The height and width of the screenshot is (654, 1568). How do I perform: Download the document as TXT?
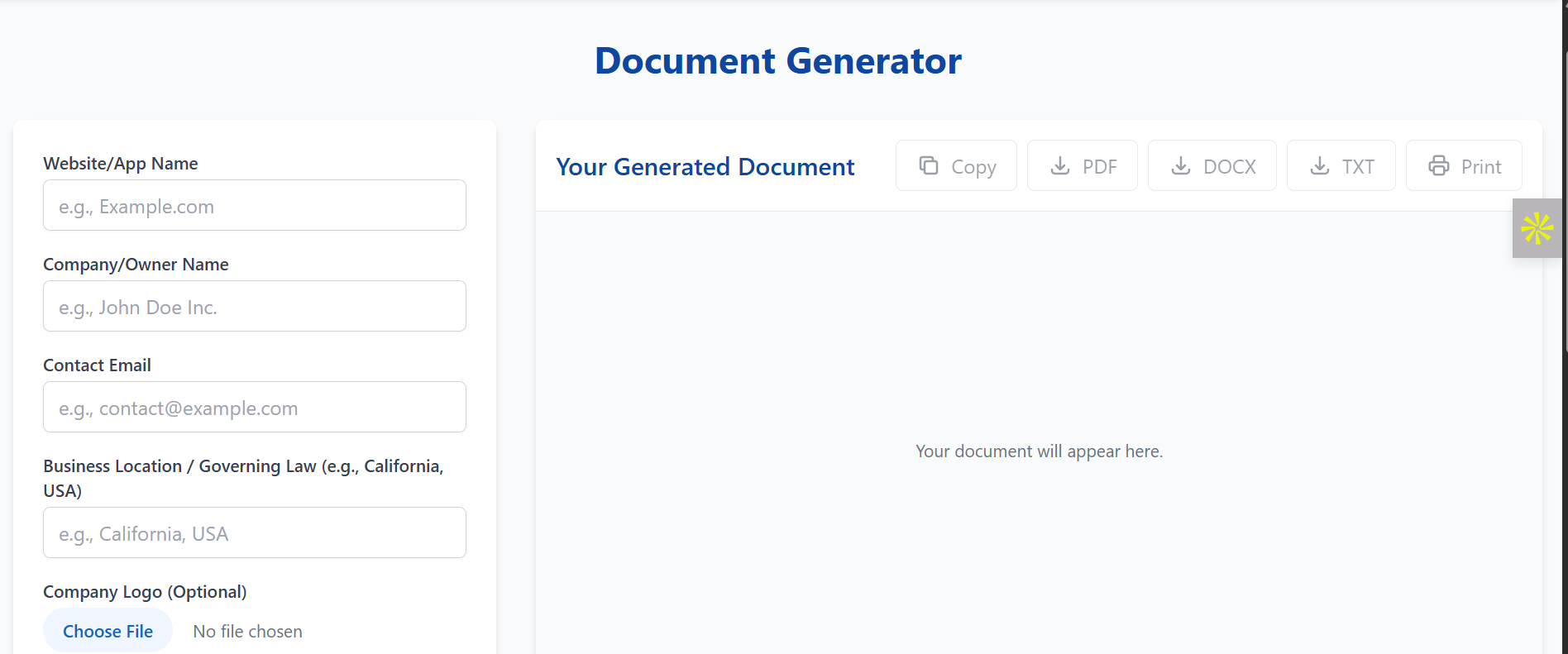[1341, 166]
